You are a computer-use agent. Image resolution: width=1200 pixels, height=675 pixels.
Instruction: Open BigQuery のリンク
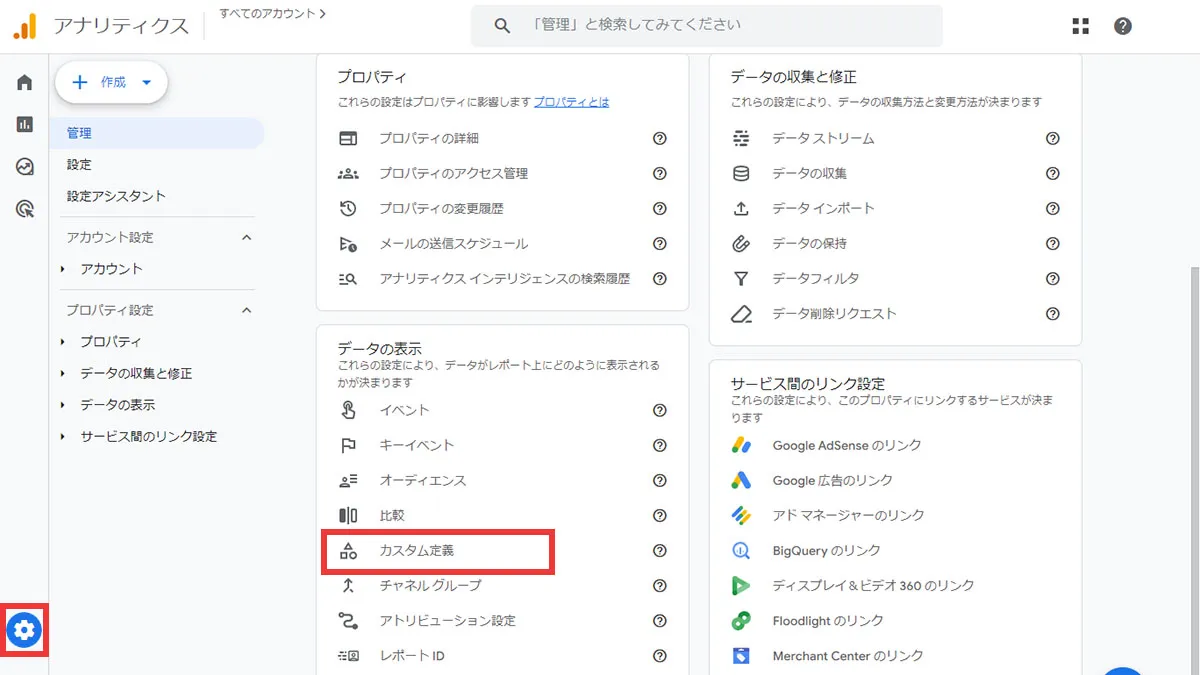826,550
